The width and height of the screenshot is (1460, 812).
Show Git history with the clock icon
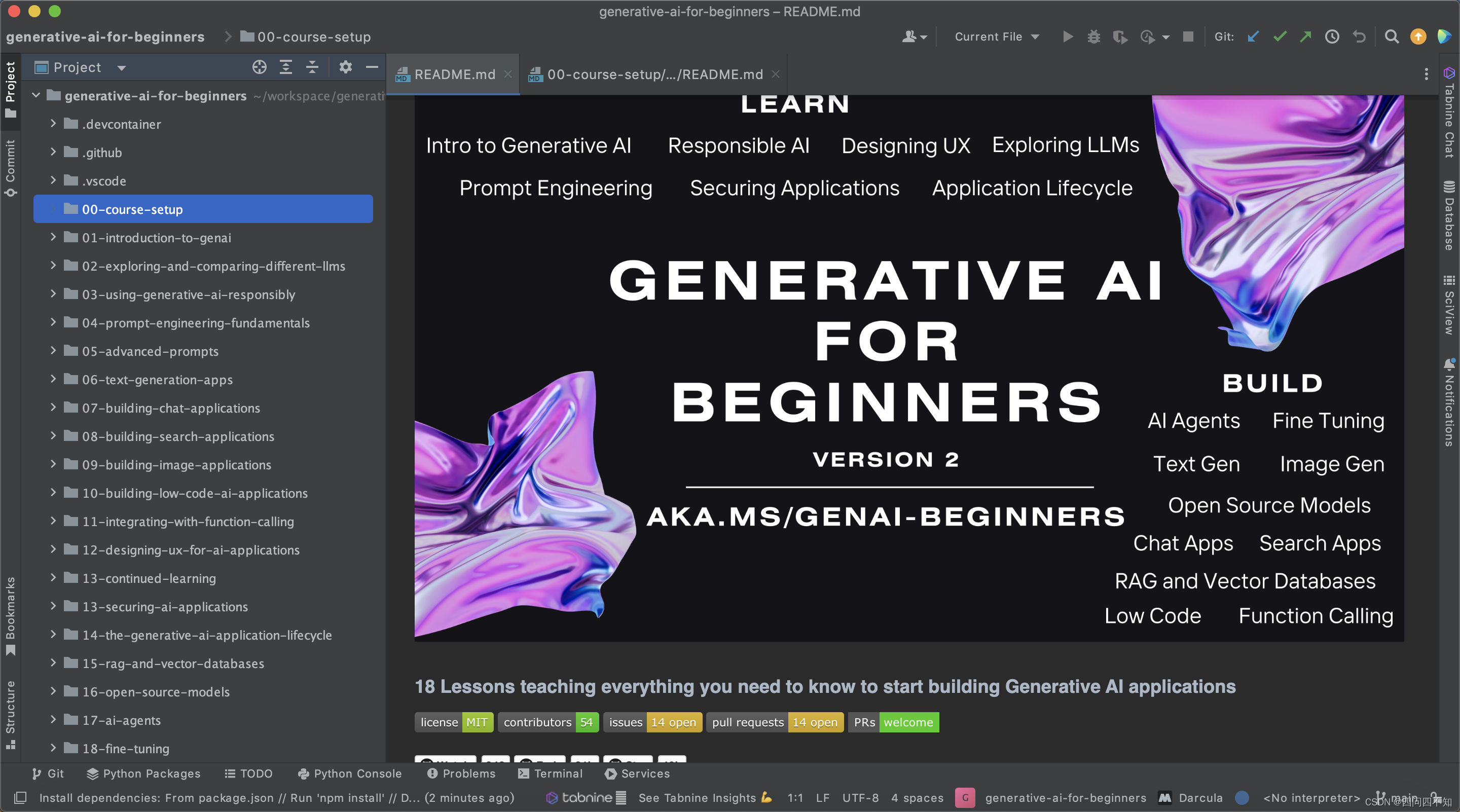pyautogui.click(x=1332, y=37)
